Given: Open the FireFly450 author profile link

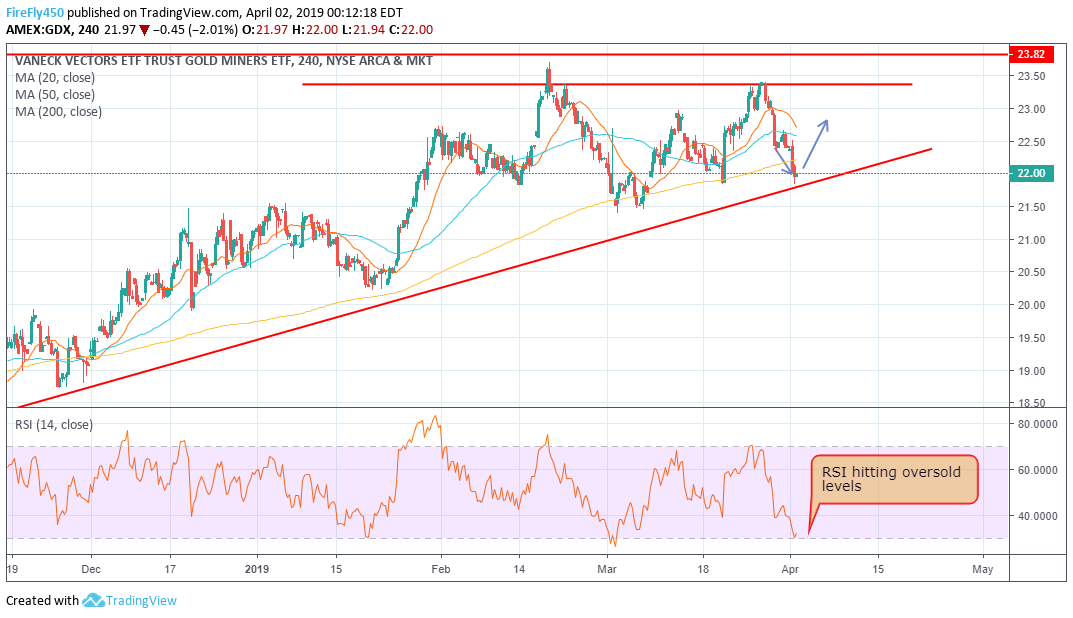Looking at the screenshot, I should pyautogui.click(x=35, y=13).
